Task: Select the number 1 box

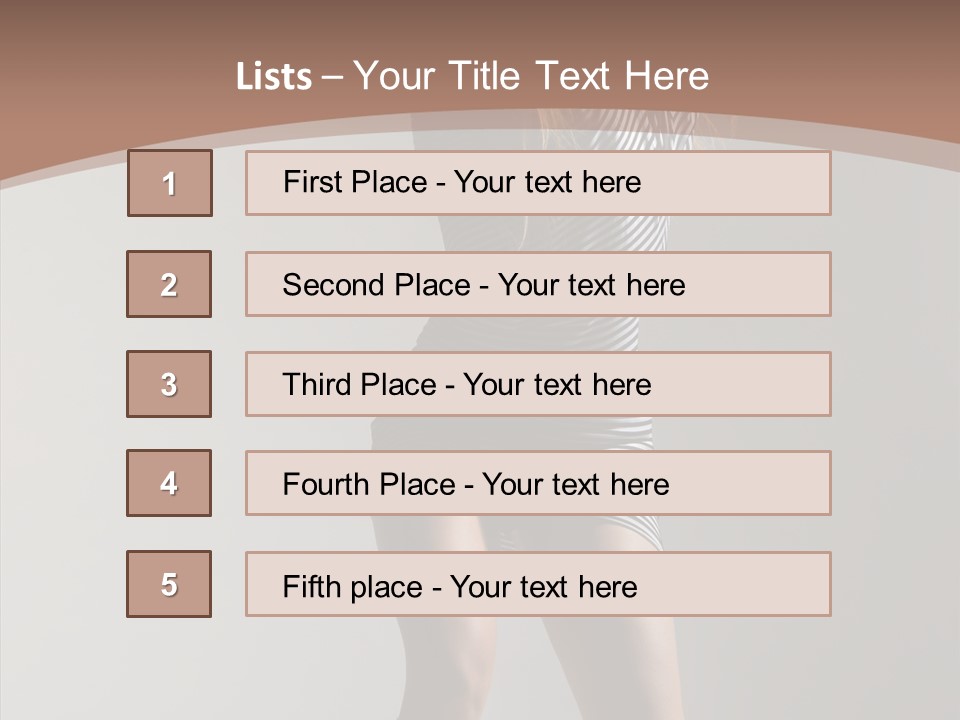Action: pyautogui.click(x=170, y=183)
